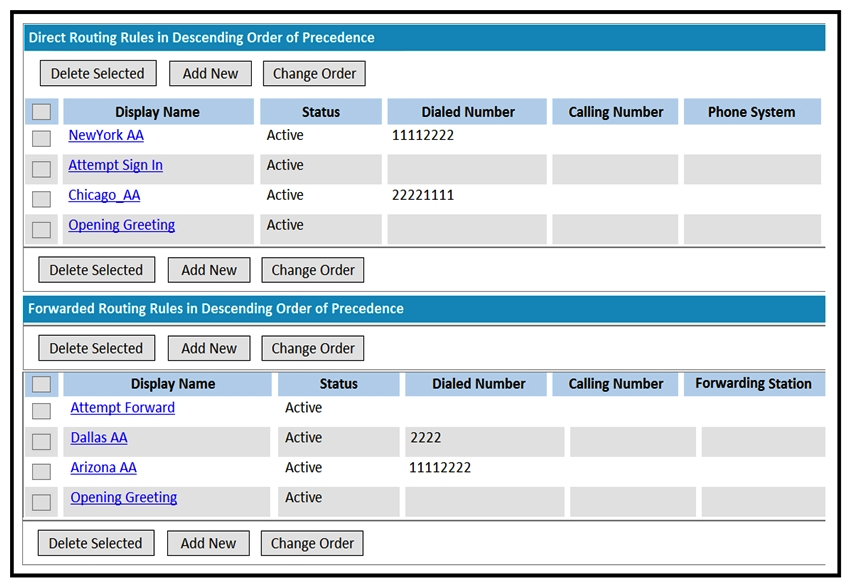Click Dialed Number header in Direct Routing table
This screenshot has width=850, height=587.
point(467,112)
